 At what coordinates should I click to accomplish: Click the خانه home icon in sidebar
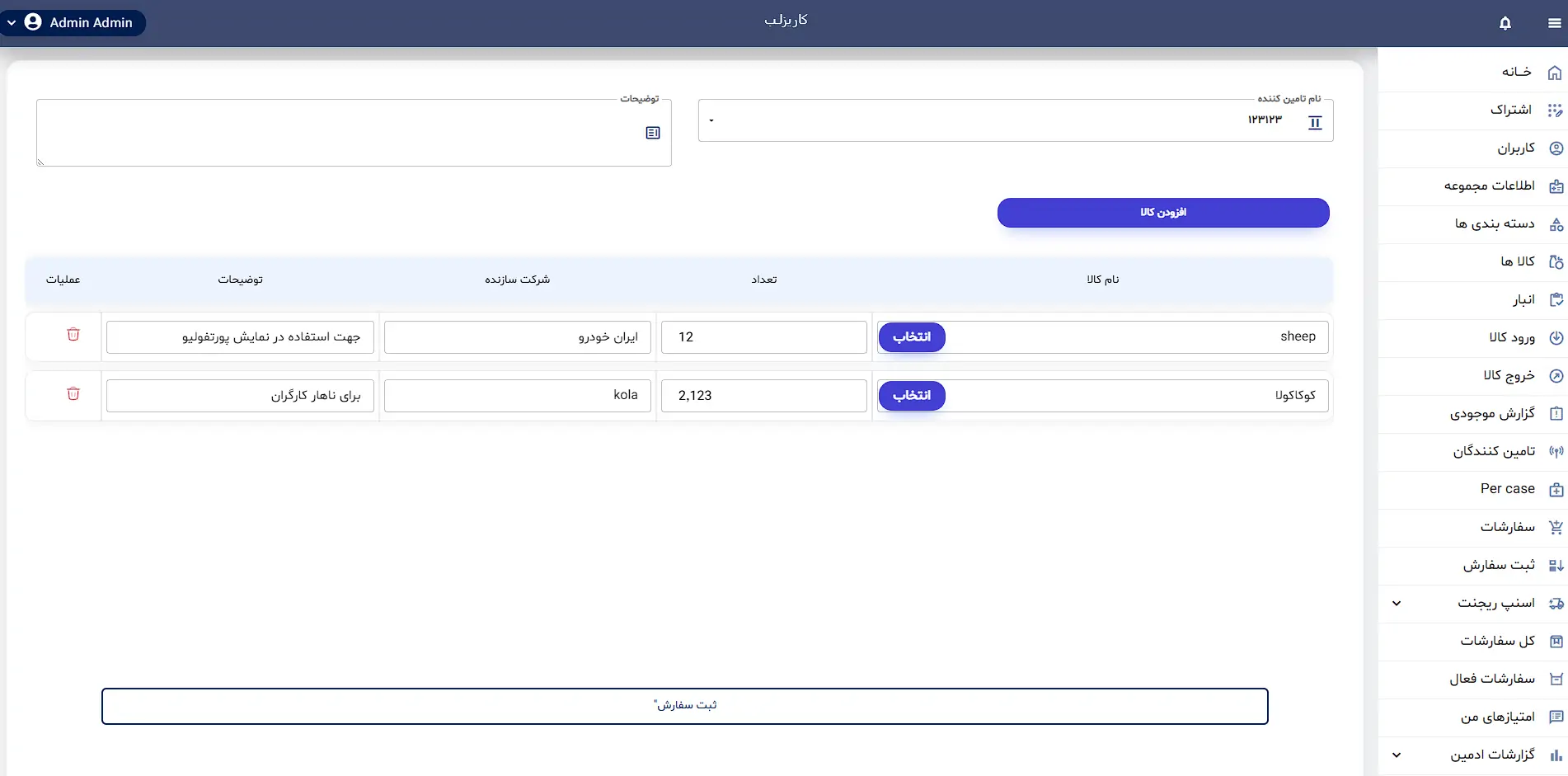1555,73
